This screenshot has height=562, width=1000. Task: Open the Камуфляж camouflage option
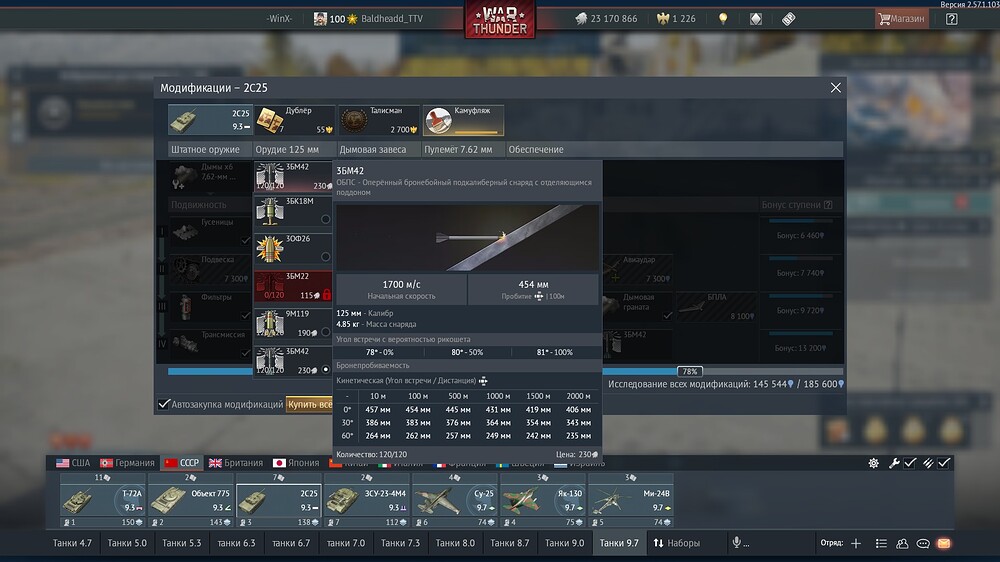[463, 120]
